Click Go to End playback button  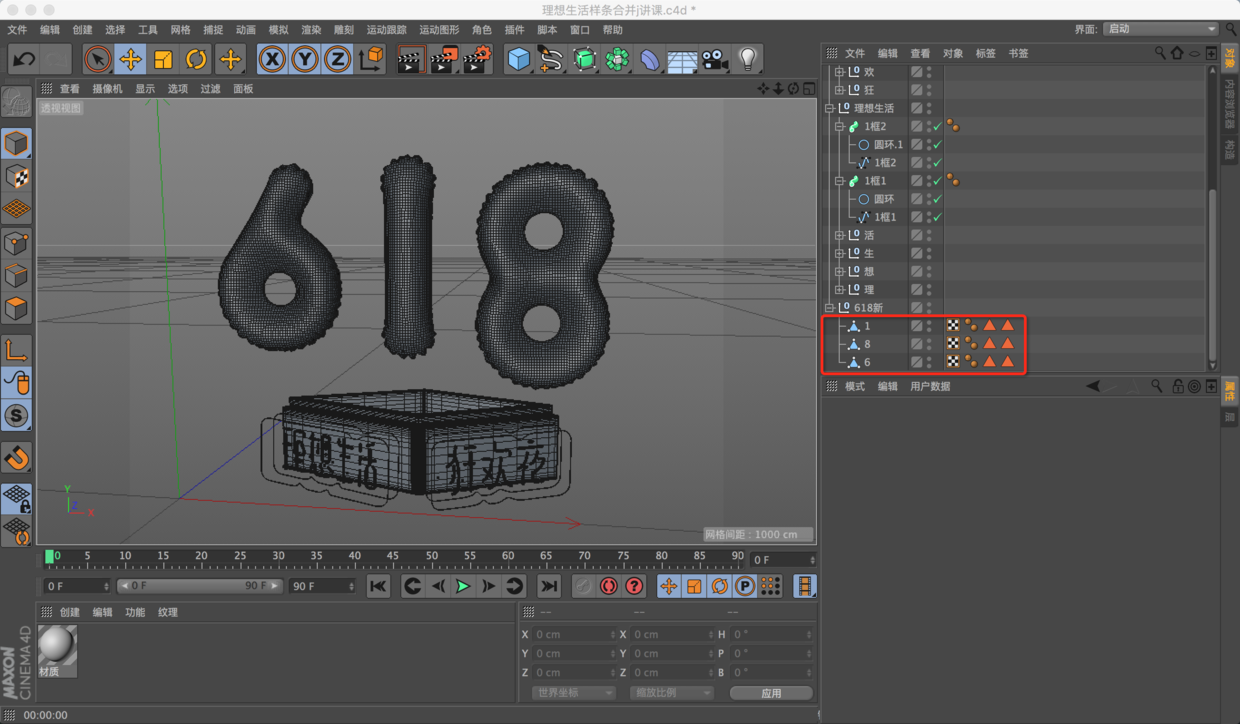pyautogui.click(x=549, y=586)
